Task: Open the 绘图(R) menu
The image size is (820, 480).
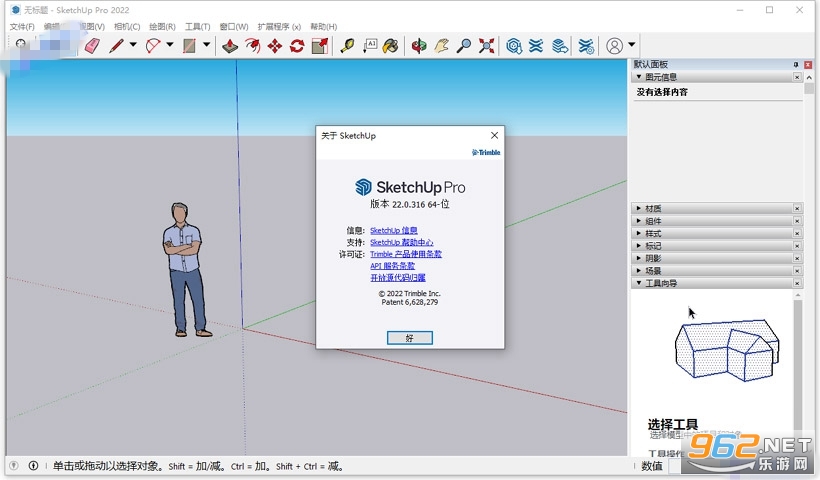Action: (x=162, y=26)
